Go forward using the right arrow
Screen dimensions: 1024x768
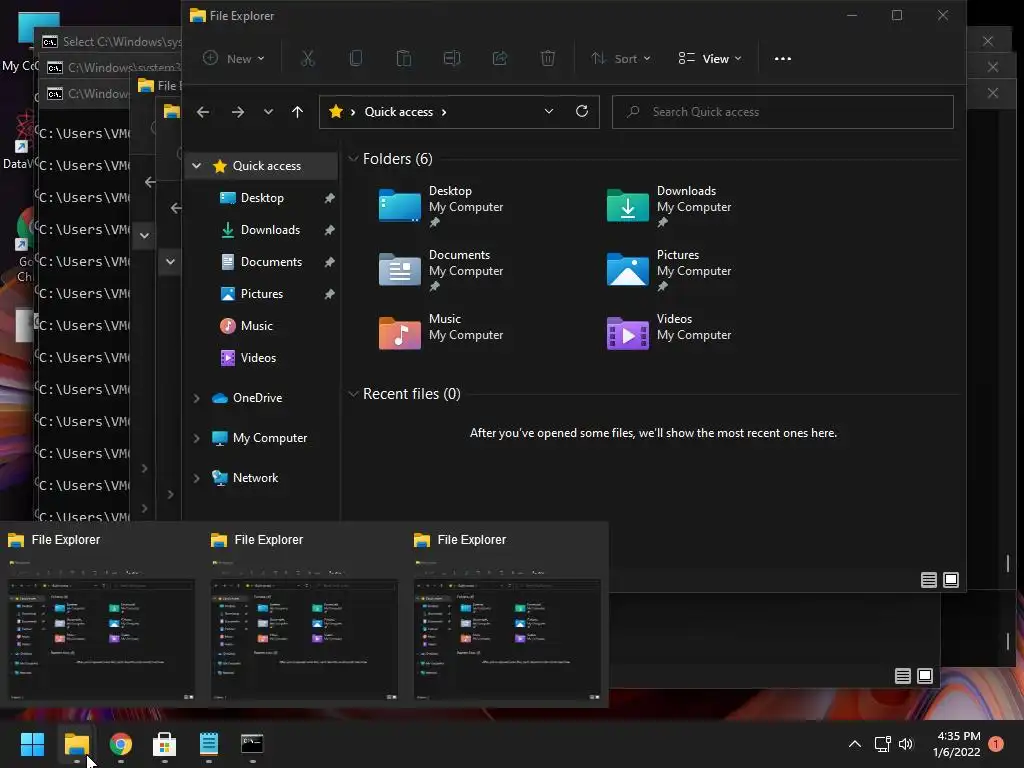click(x=238, y=112)
